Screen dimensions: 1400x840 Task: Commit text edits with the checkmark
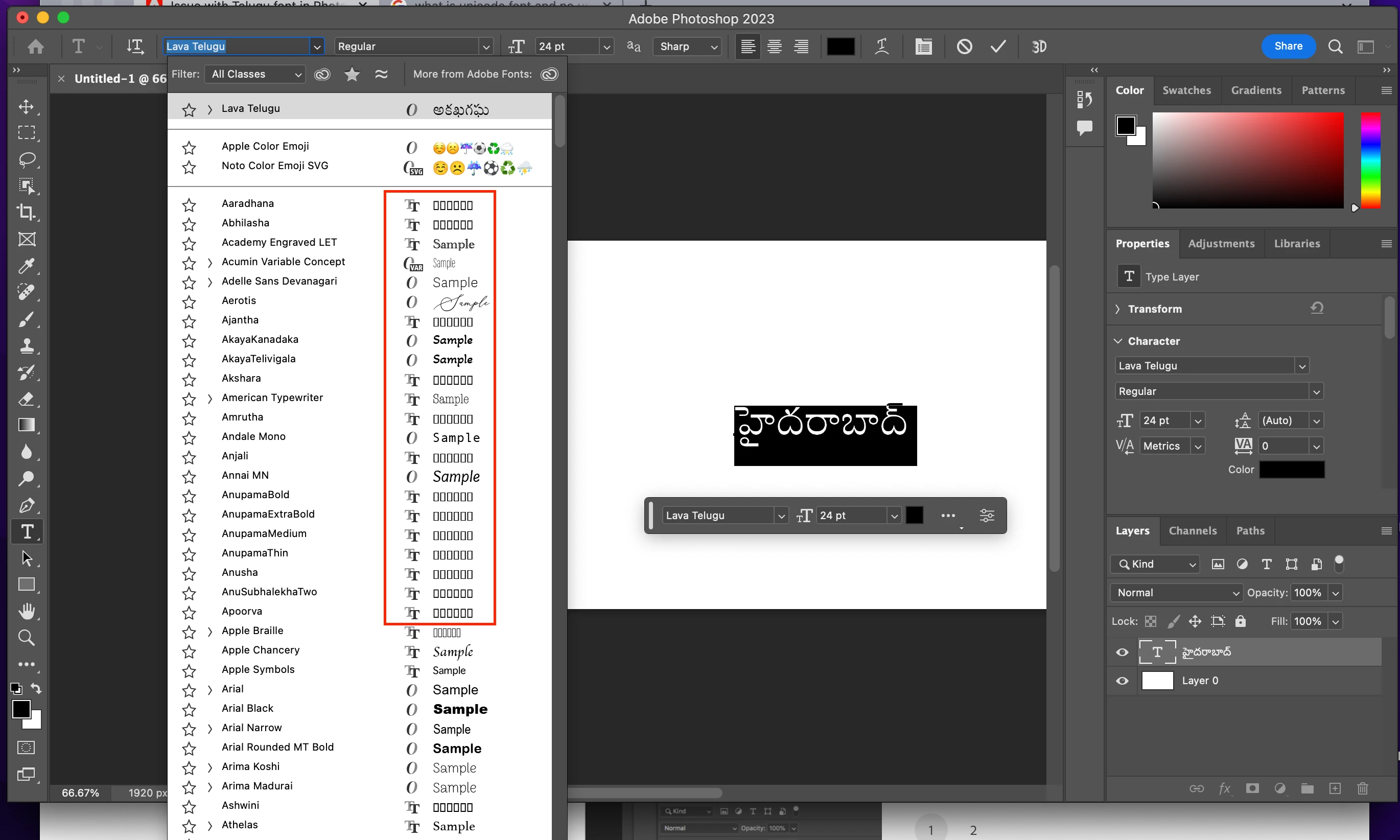[x=998, y=46]
